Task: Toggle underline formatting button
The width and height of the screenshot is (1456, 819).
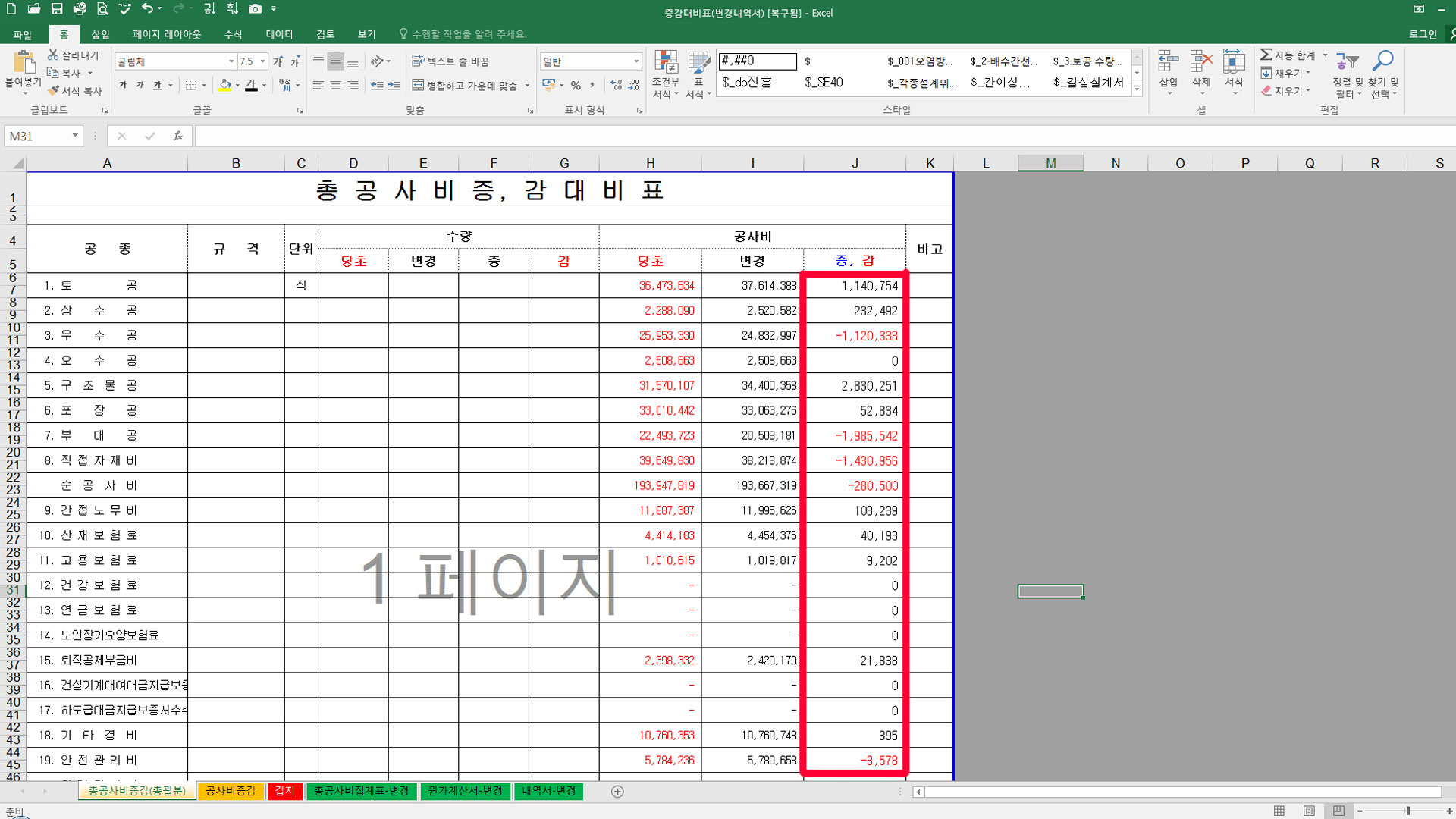Action: tap(157, 86)
